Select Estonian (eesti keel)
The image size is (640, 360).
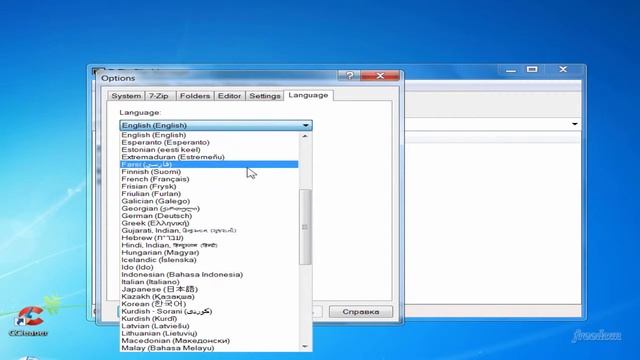(209, 150)
